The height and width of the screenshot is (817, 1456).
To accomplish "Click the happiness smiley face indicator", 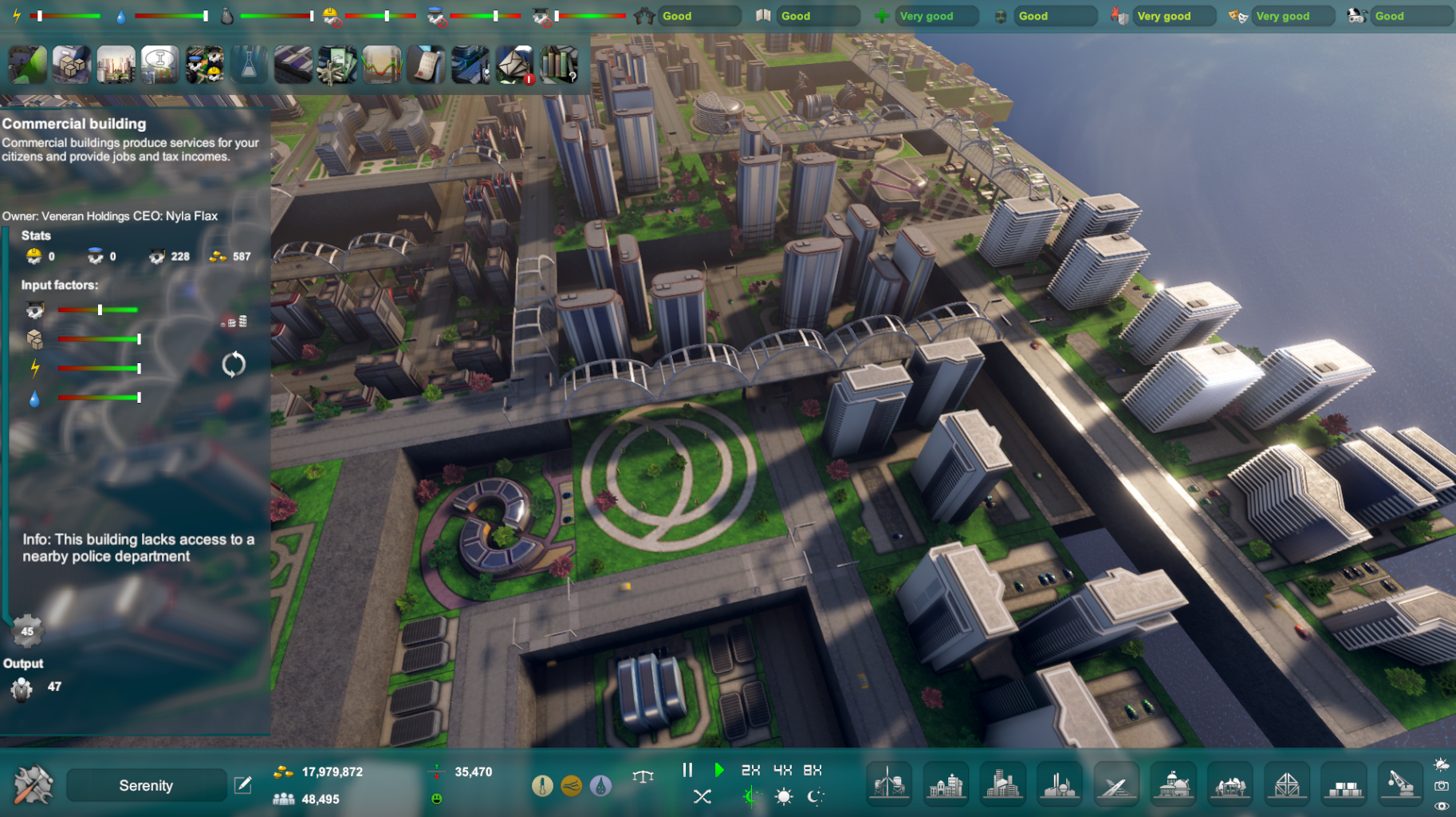I will [436, 799].
